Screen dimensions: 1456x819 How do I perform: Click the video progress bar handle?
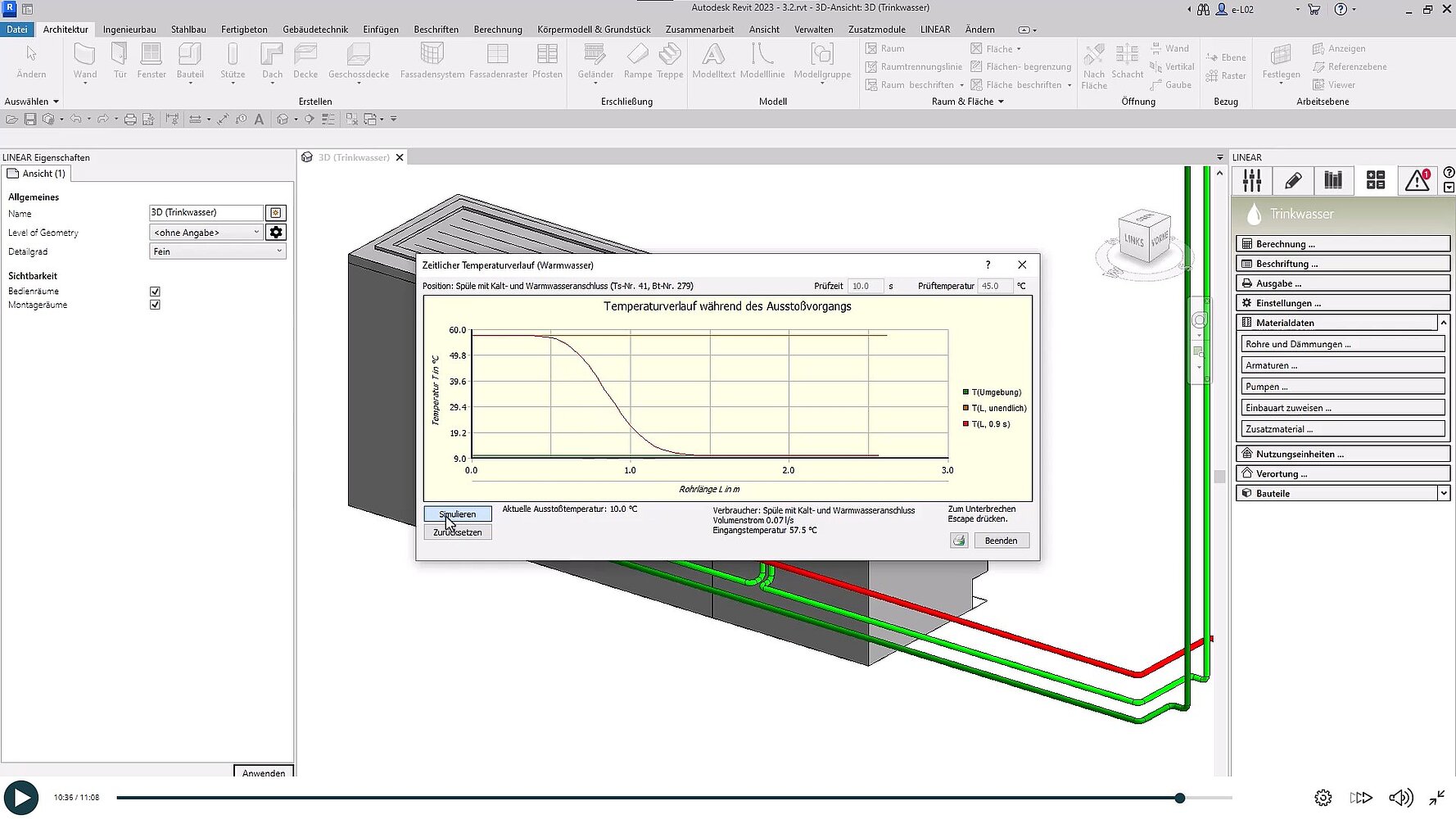coord(1179,798)
